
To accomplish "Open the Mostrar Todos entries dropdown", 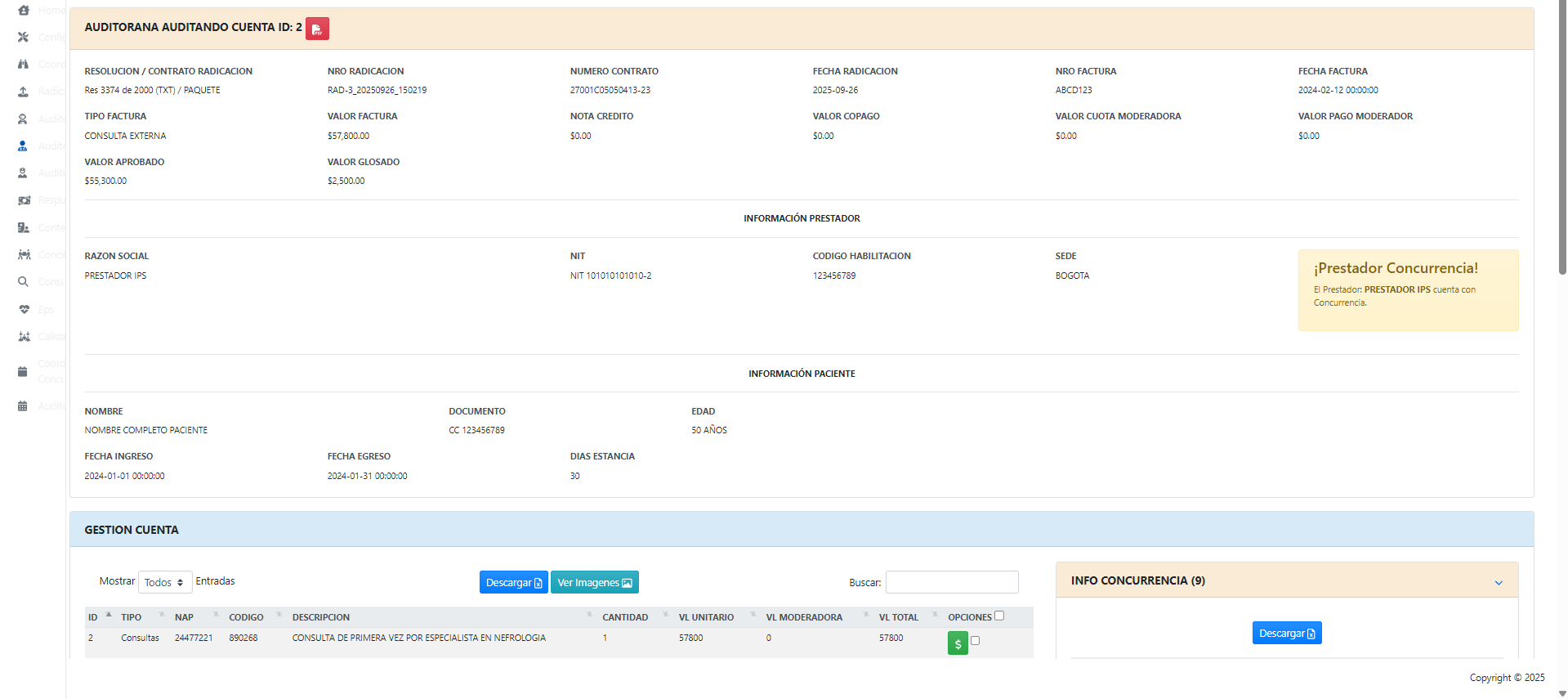I will pos(165,582).
